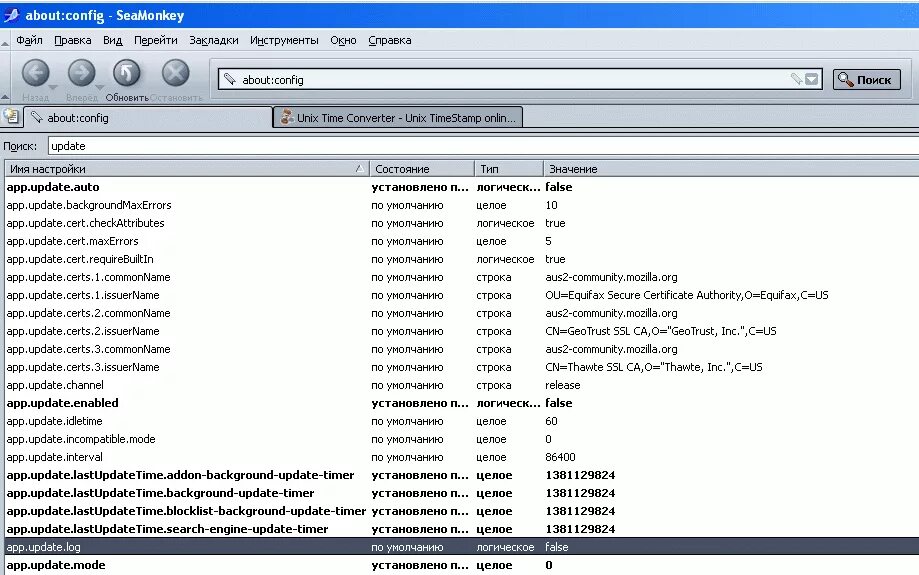Click the Forward navigation arrow icon
This screenshot has height=575, width=919.
tap(81, 74)
